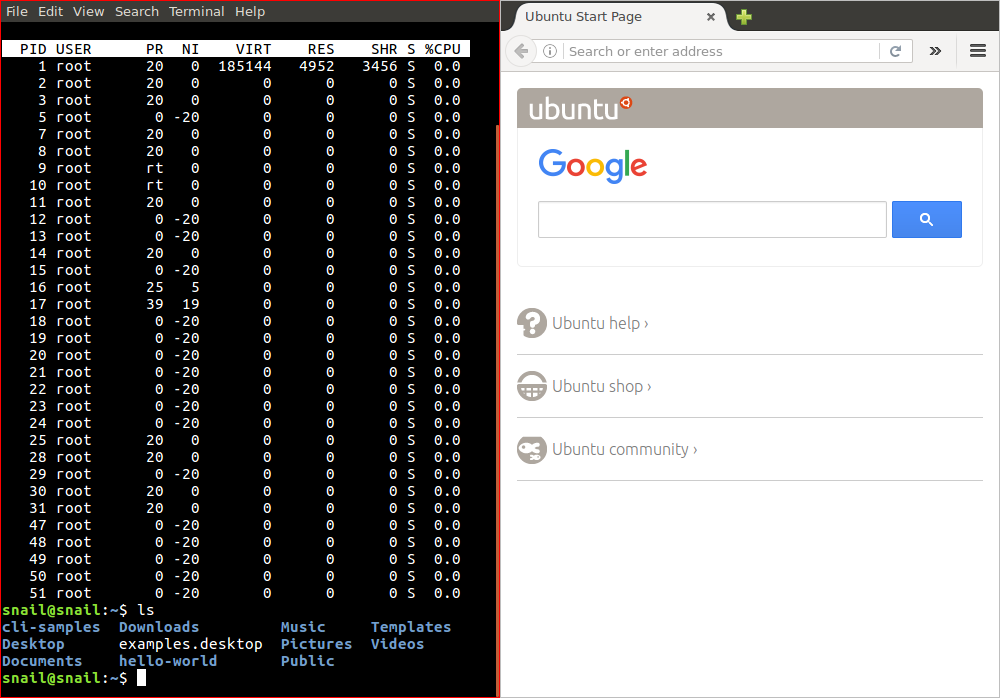Screen dimensions: 1000x698
Task: Open the Search menu in the terminal
Action: tap(137, 11)
